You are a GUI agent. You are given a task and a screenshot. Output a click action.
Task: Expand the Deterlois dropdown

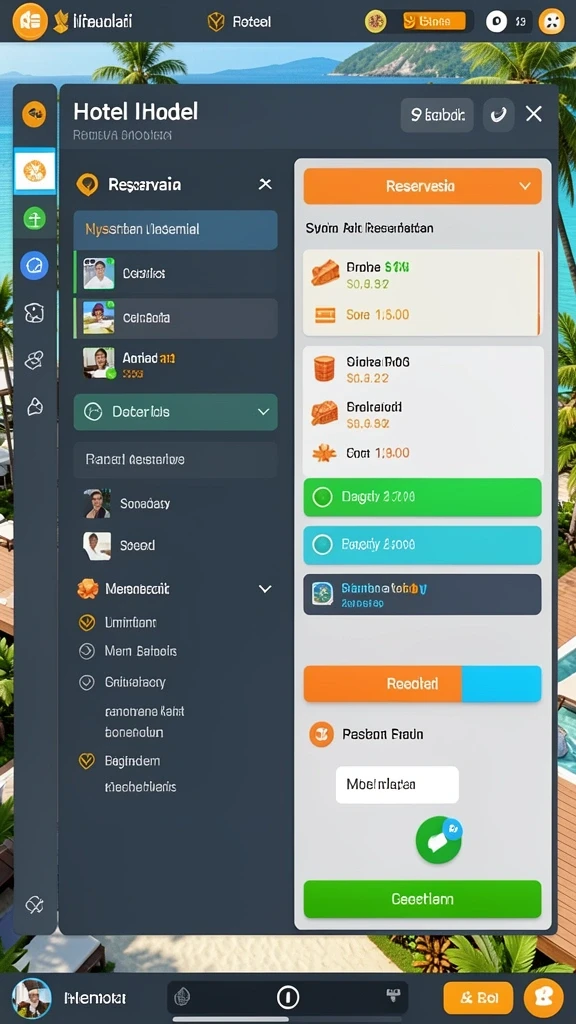(x=175, y=412)
